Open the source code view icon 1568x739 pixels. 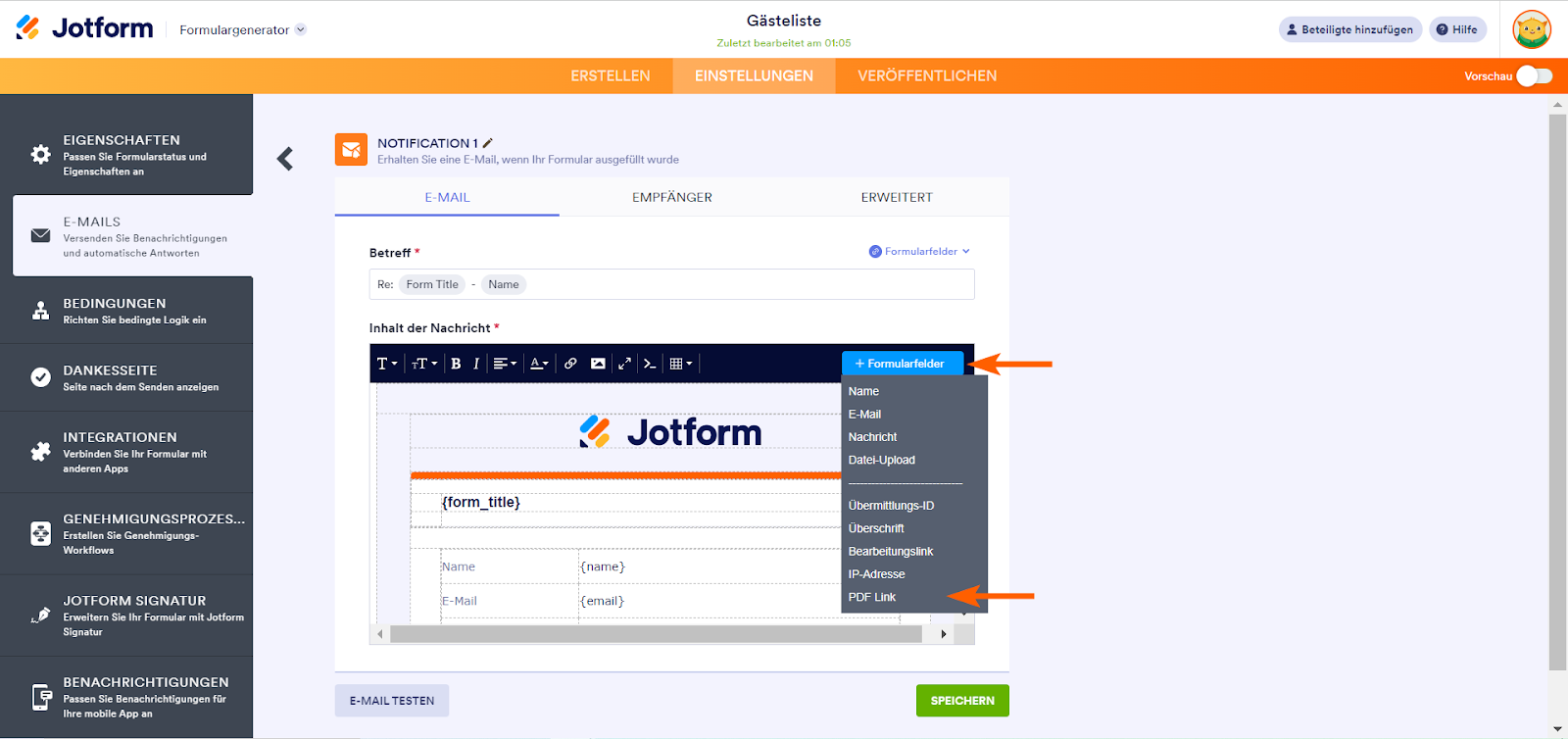click(x=650, y=364)
